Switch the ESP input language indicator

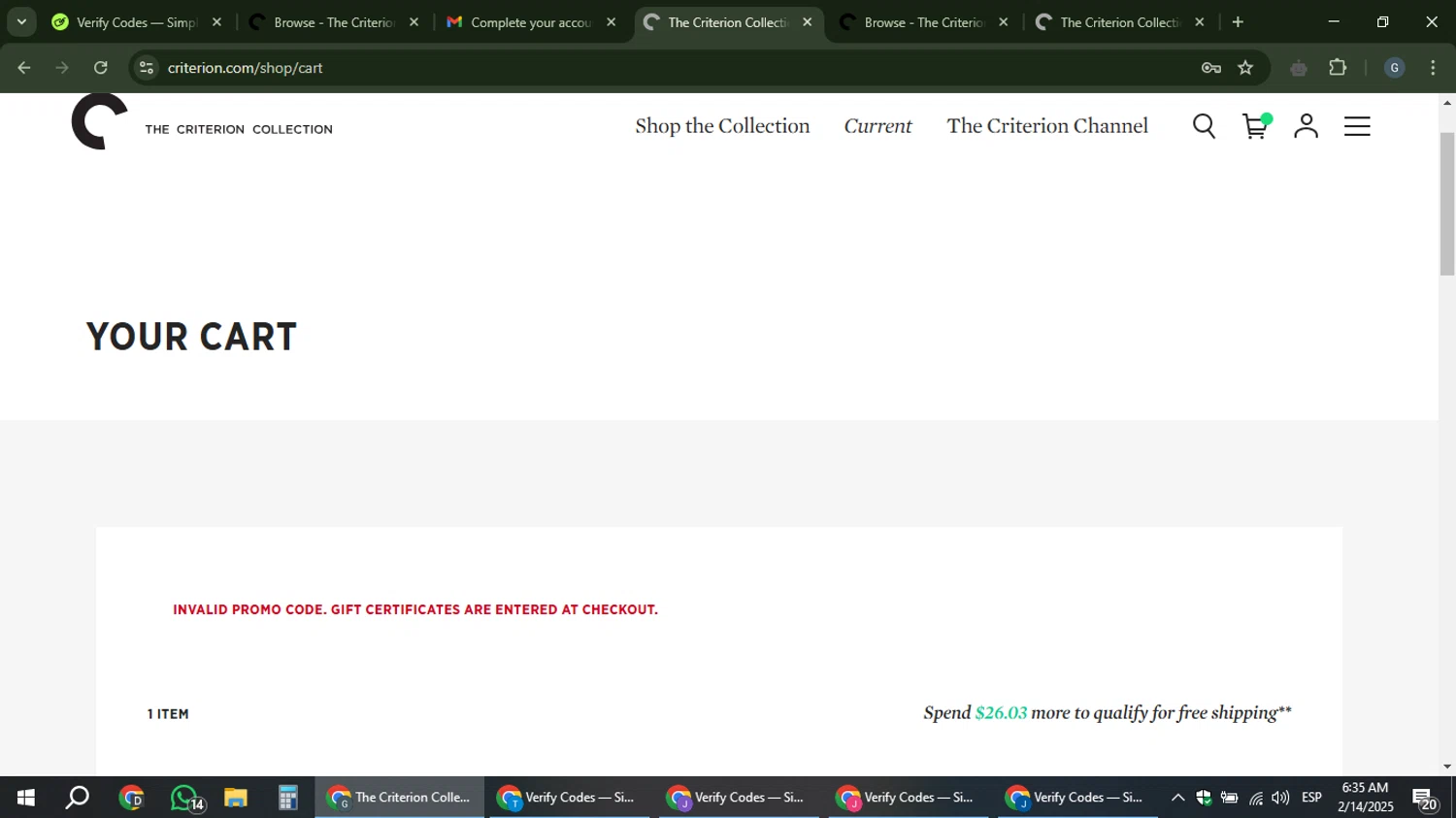point(1311,798)
